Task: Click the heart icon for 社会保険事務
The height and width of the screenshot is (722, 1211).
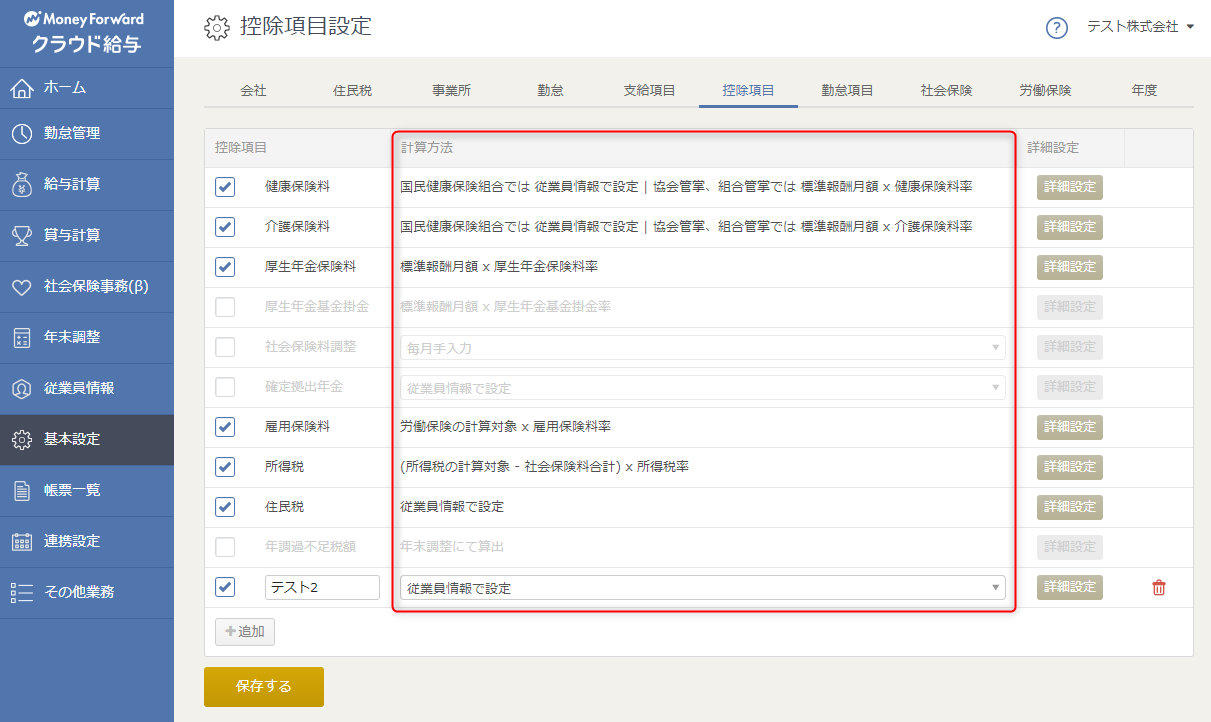Action: coord(22,287)
